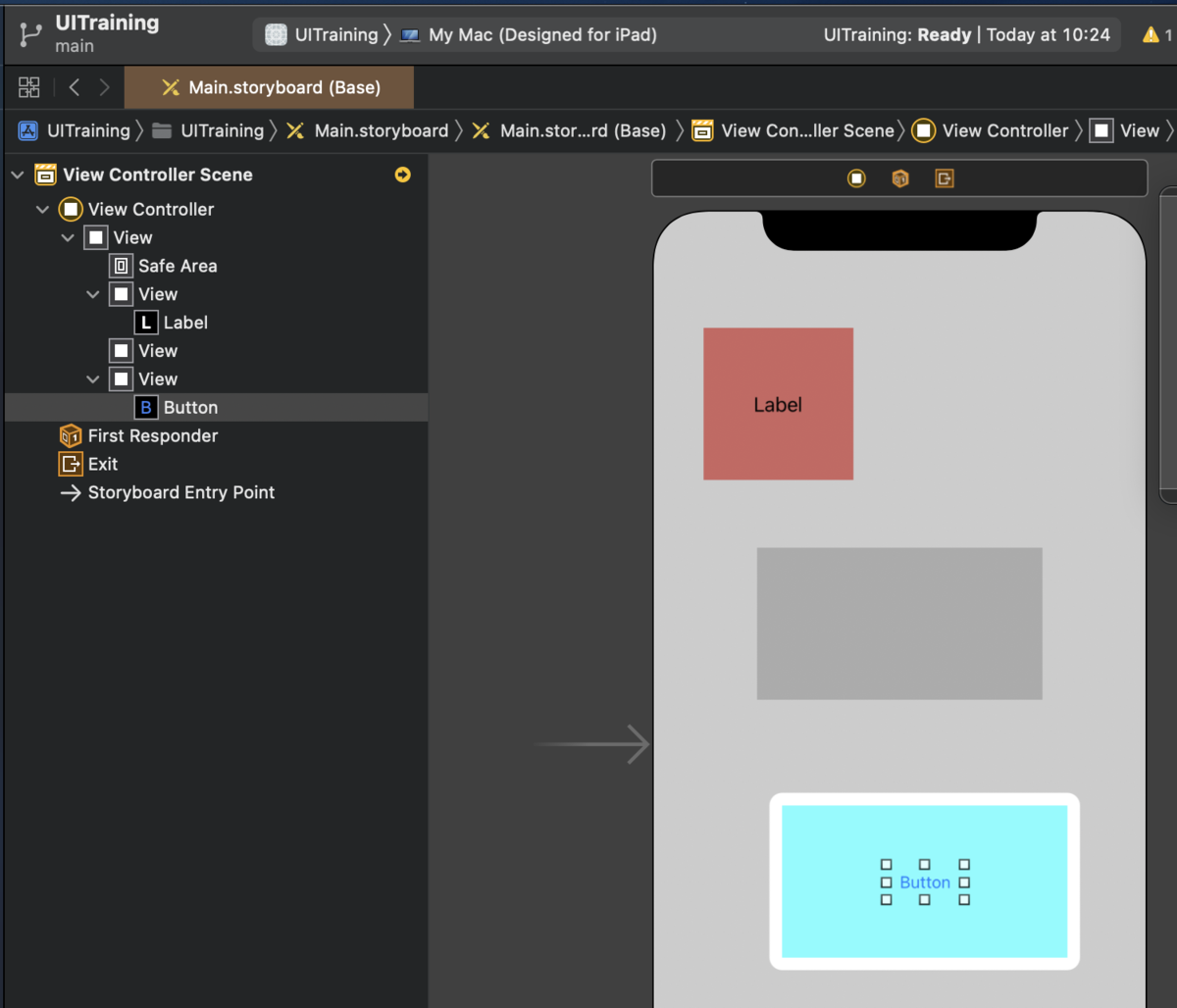Click the scene clapperboard icon in outline
The image size is (1177, 1008).
coord(45,175)
